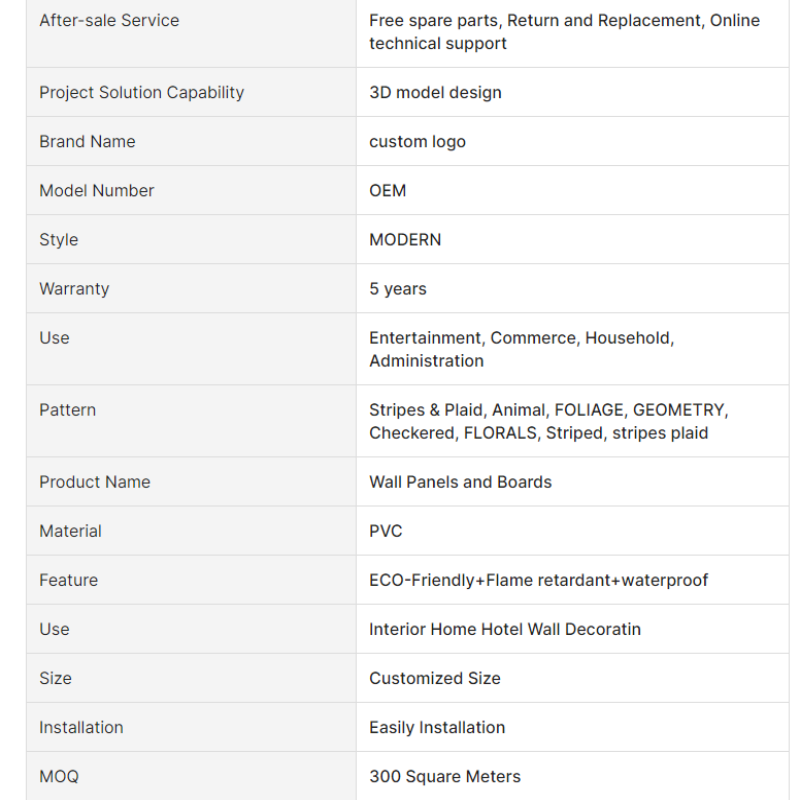The width and height of the screenshot is (800, 800).
Task: Select the OEM model number value
Action: pos(388,190)
